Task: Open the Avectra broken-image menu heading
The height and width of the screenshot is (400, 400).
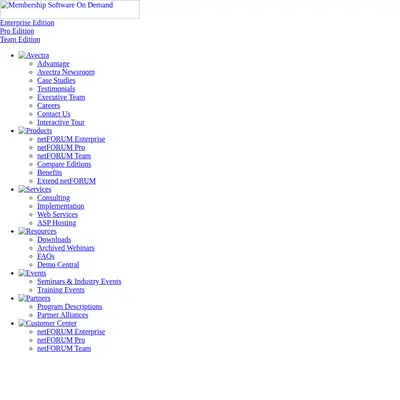Action: click(34, 55)
